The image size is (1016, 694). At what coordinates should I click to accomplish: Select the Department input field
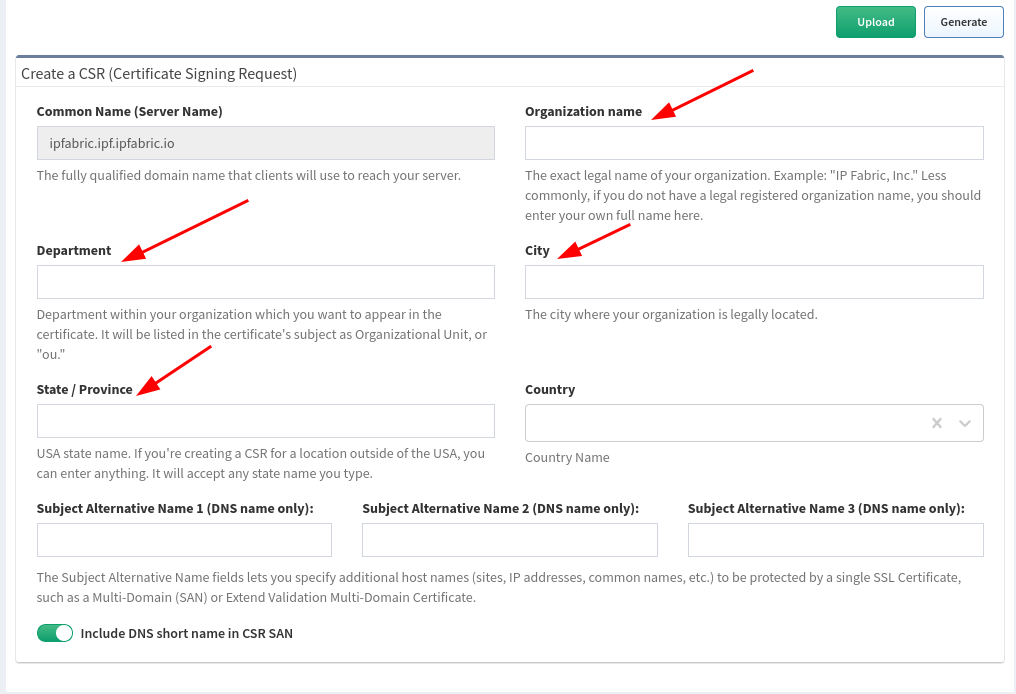266,282
